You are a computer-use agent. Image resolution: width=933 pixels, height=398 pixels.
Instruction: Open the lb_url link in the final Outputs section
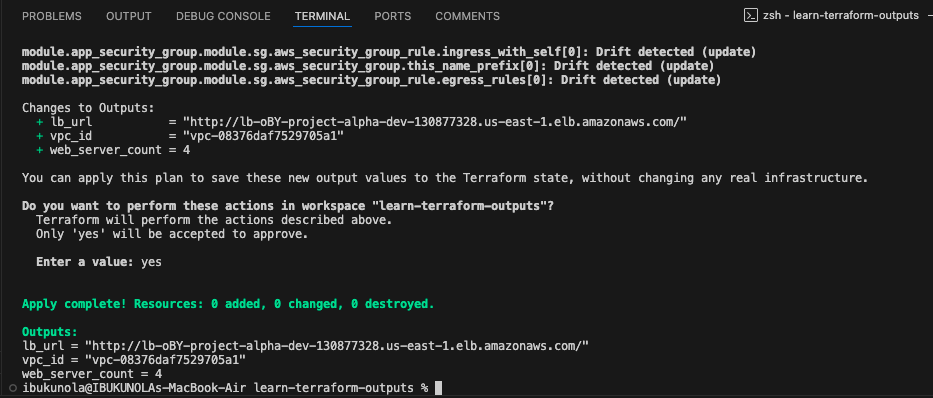337,346
